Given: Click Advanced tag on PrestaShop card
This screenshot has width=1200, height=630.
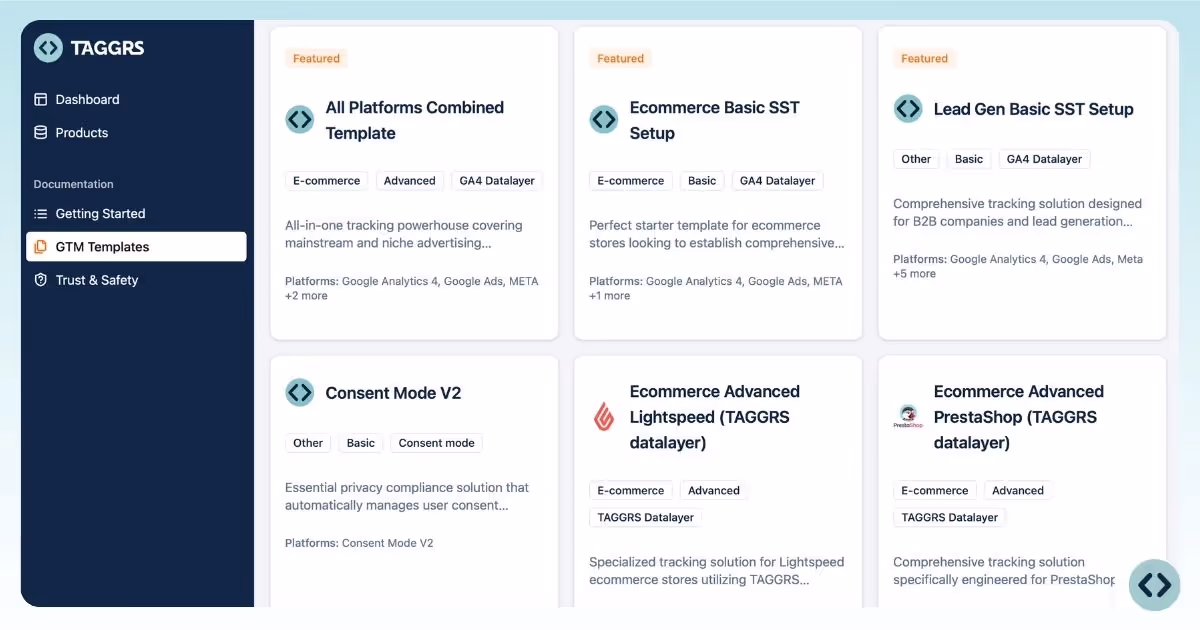Looking at the screenshot, I should [x=1018, y=491].
